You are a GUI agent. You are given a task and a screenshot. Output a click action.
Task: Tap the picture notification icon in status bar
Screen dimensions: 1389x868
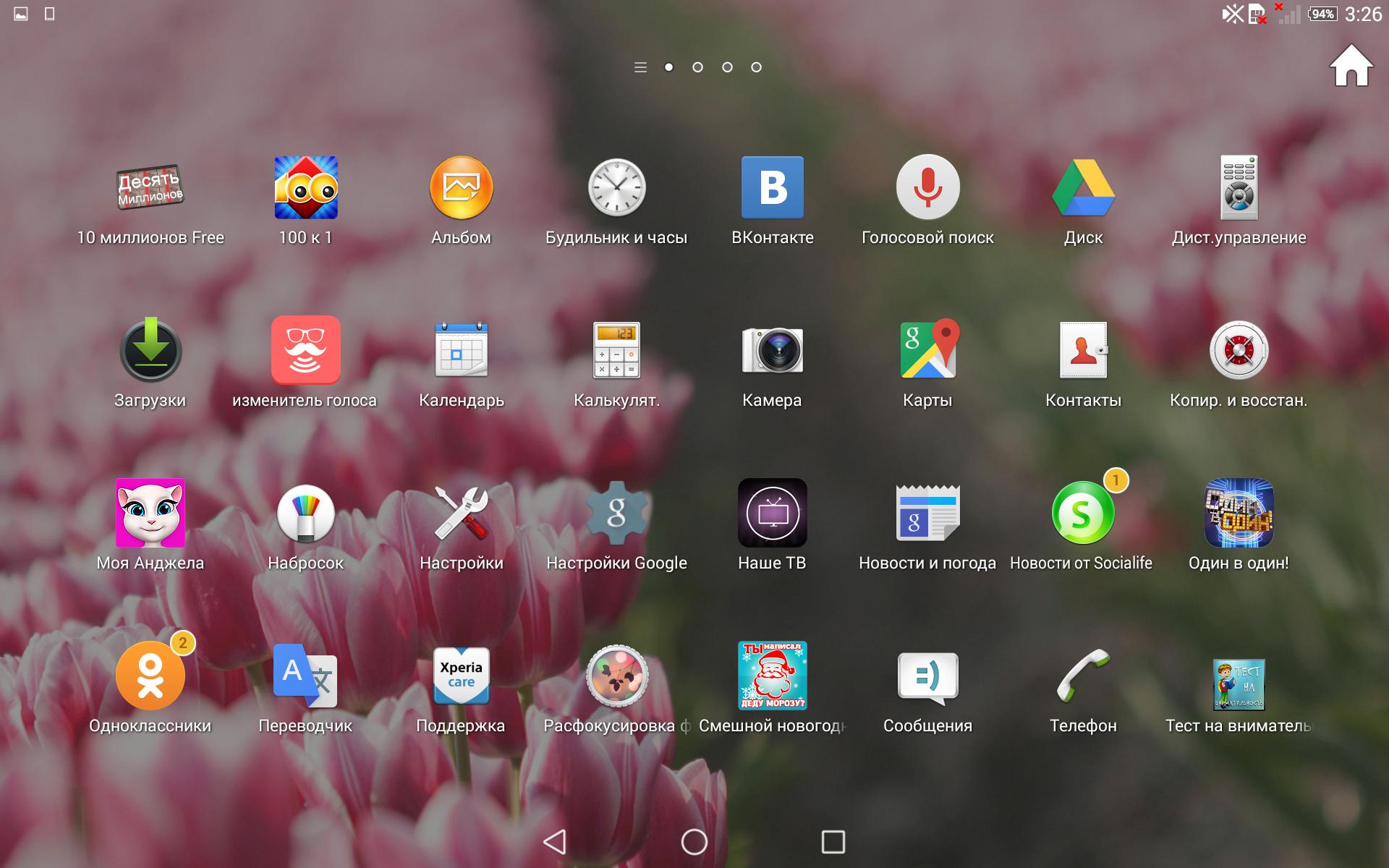click(21, 14)
